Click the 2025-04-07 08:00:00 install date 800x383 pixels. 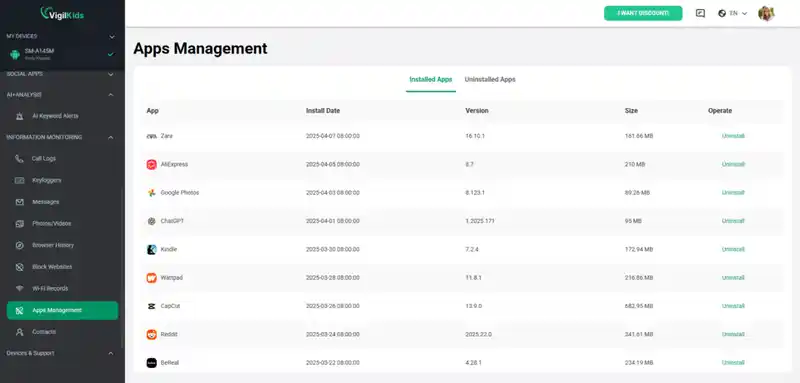[x=333, y=136]
